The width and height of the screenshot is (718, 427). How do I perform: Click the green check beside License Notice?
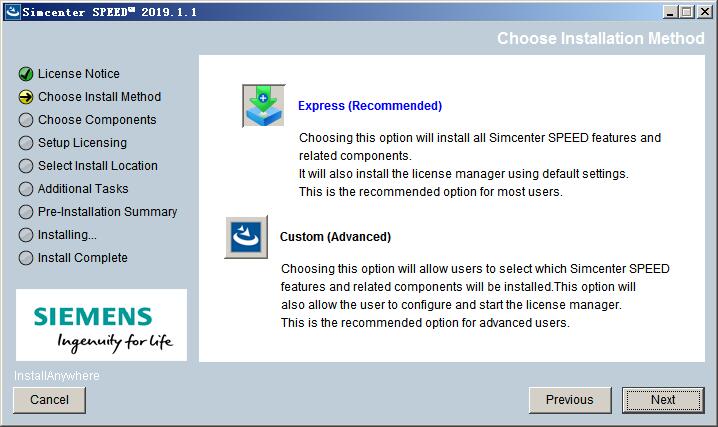(x=26, y=74)
